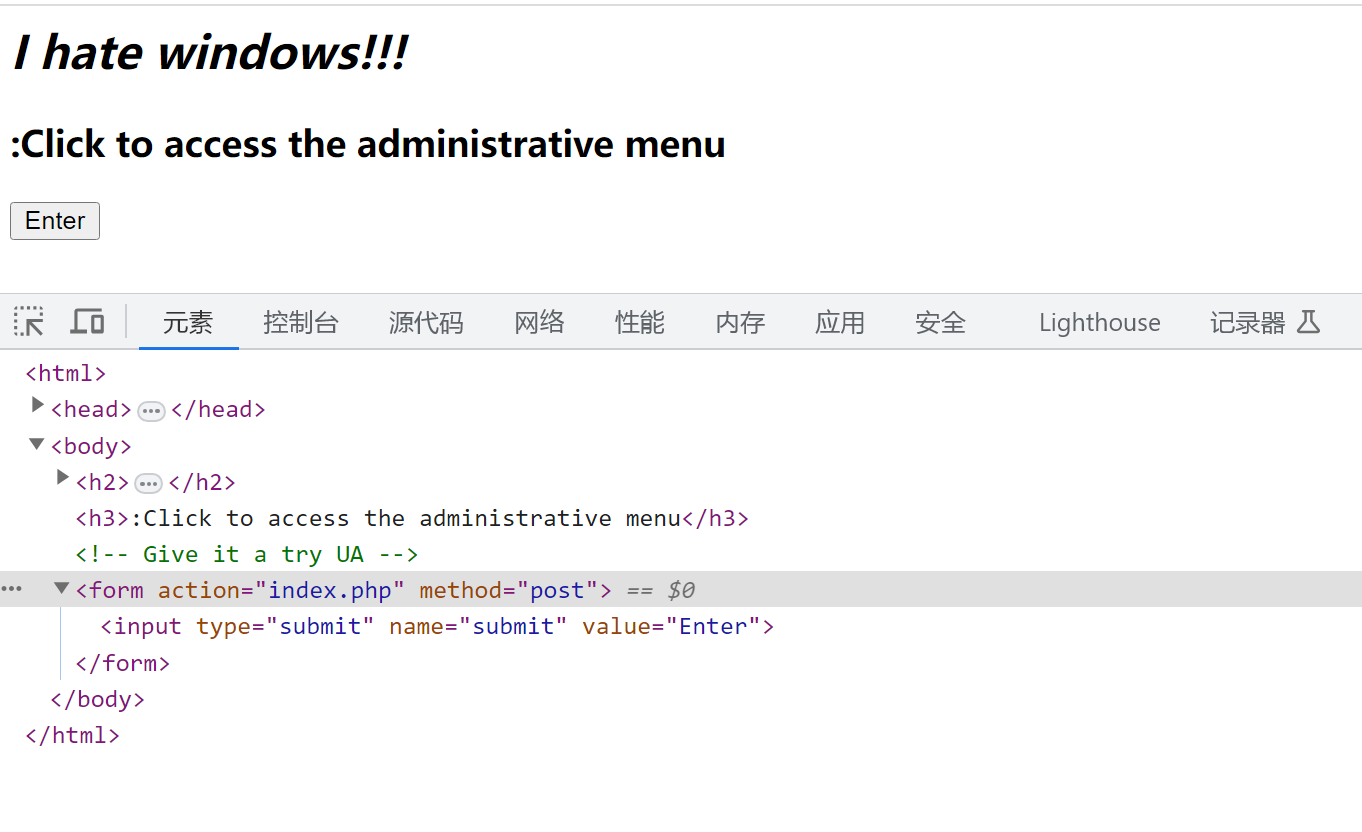Image resolution: width=1362 pixels, height=832 pixels.
Task: Switch to the 应用 tab
Action: click(x=840, y=322)
